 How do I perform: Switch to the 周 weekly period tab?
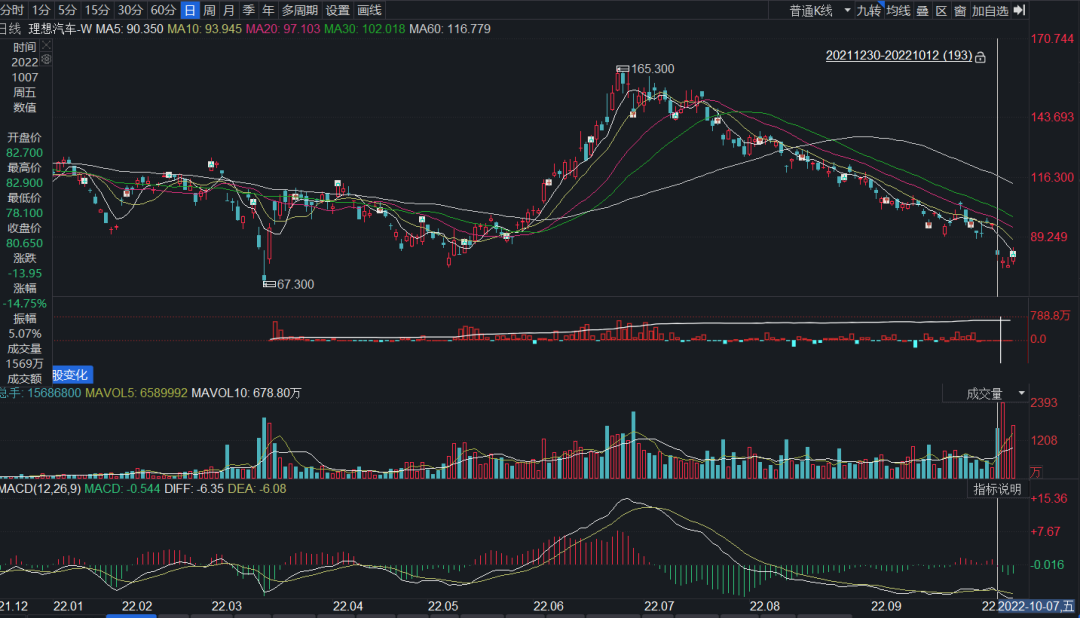[x=209, y=10]
